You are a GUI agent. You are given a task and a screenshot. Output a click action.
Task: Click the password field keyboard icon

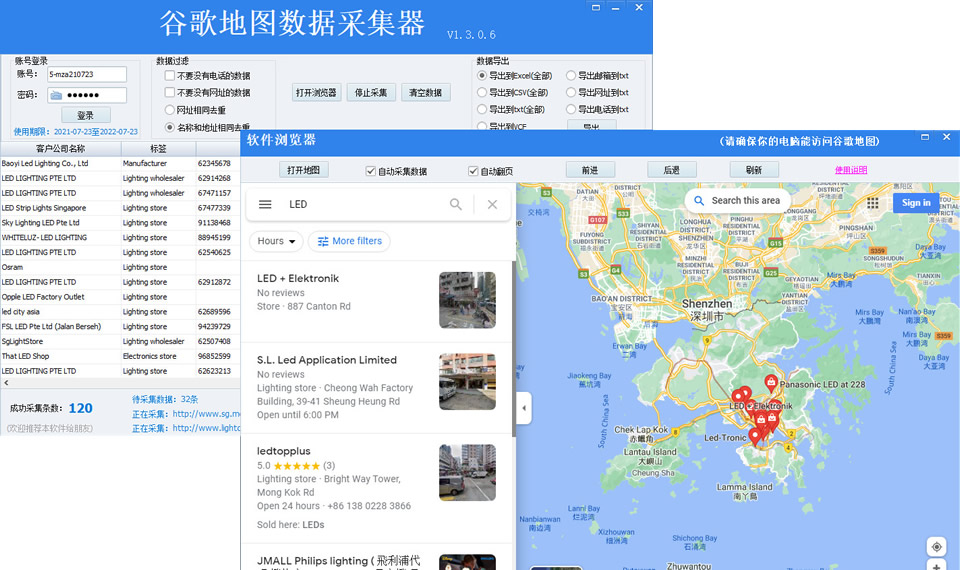(x=56, y=95)
